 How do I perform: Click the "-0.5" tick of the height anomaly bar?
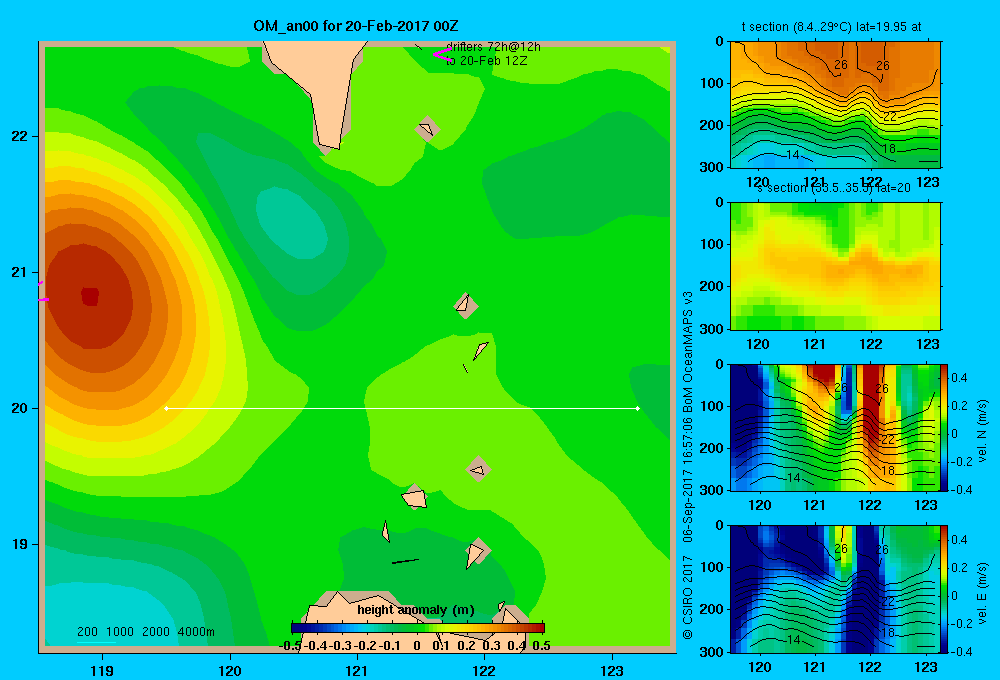290,646
